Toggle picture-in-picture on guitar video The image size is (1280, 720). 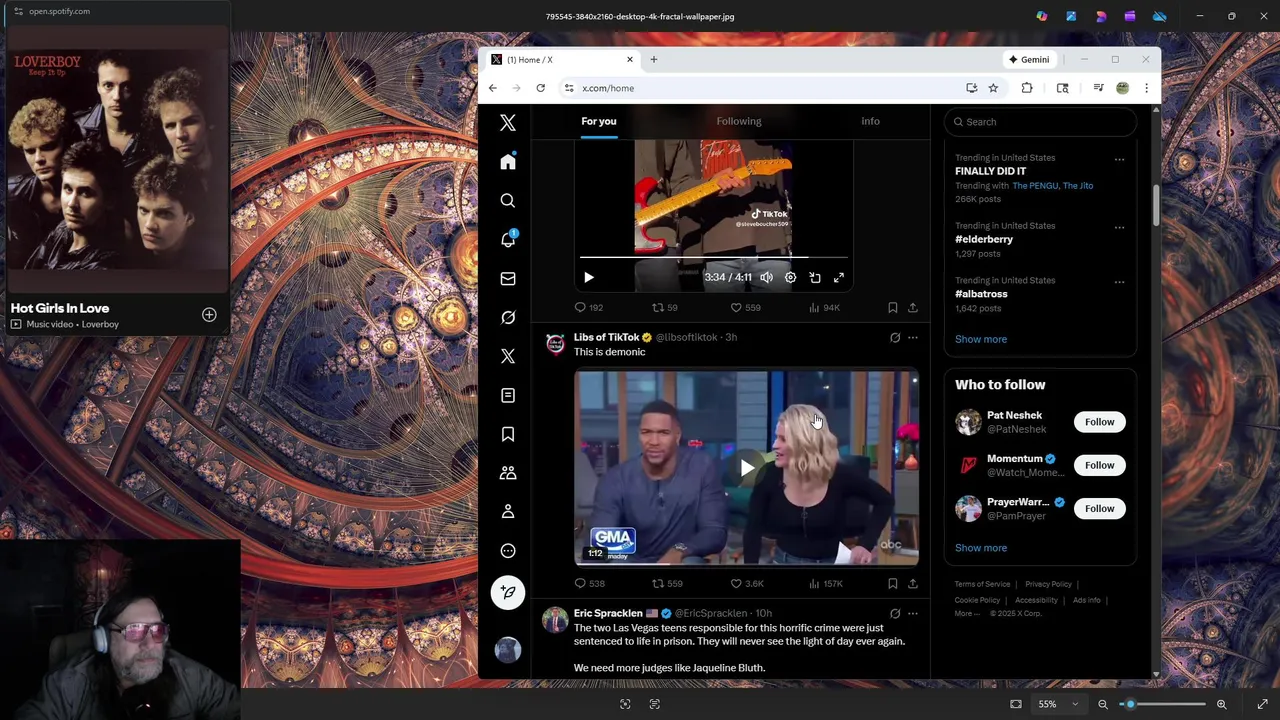(815, 277)
